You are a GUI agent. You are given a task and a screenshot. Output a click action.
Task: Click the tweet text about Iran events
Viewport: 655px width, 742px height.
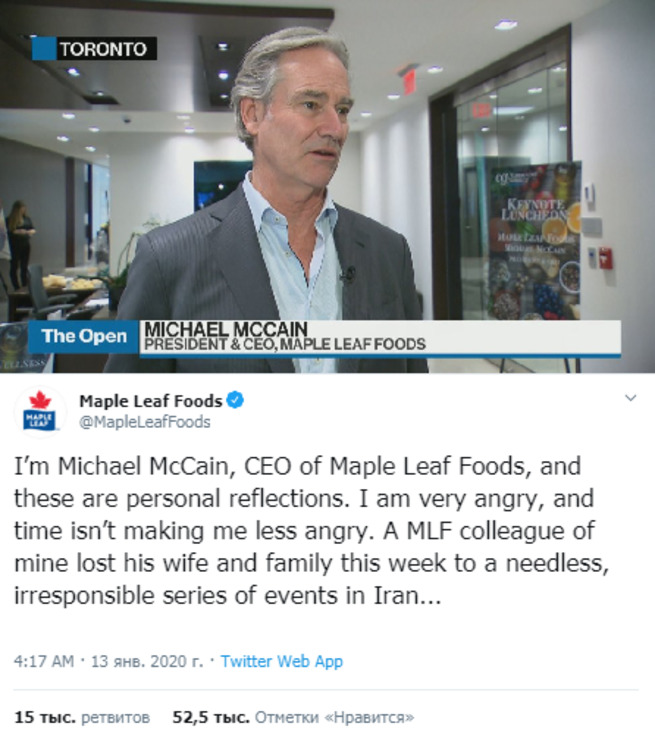pyautogui.click(x=311, y=530)
